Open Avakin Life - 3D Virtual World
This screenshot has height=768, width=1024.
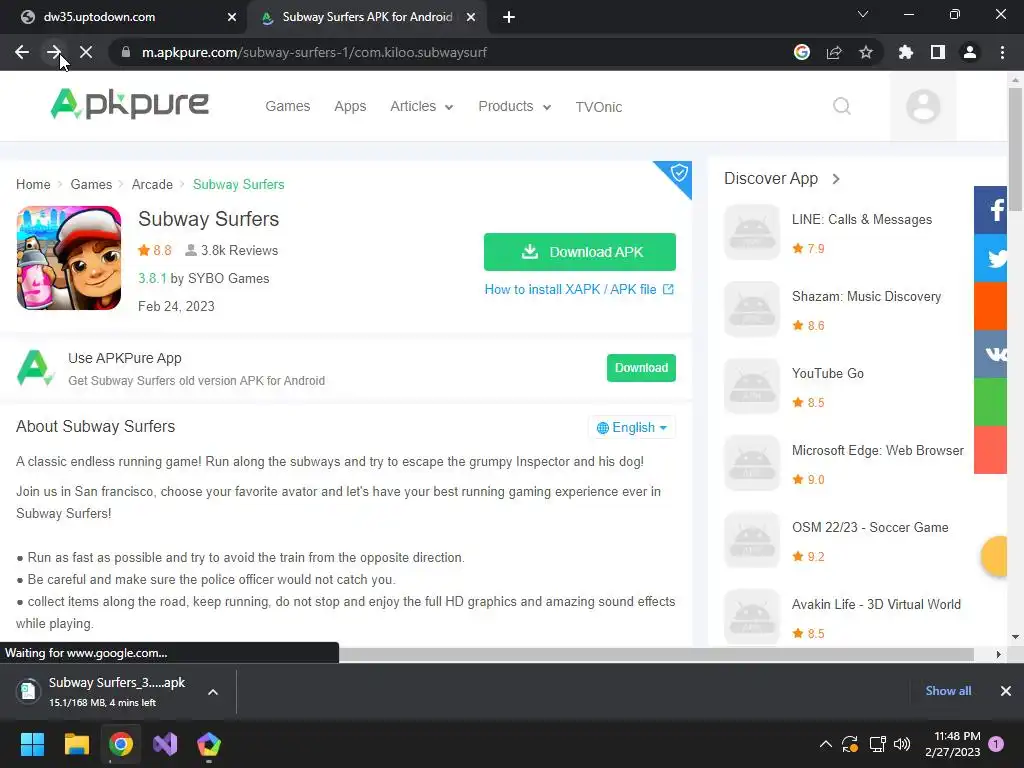point(876,605)
